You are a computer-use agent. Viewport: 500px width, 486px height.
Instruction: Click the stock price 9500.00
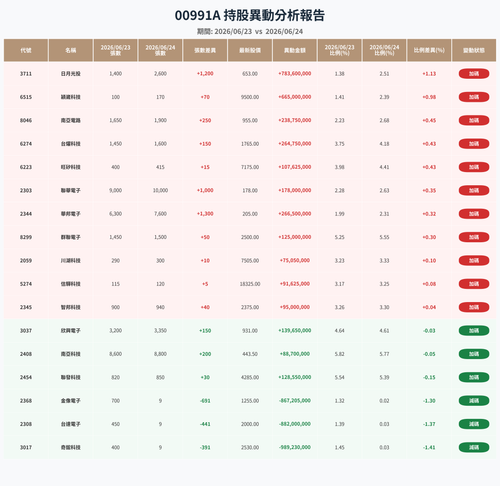click(x=250, y=97)
